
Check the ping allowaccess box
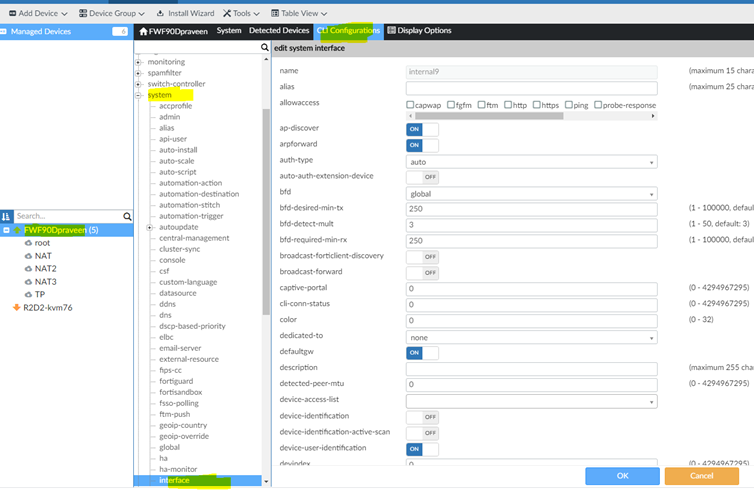569,105
